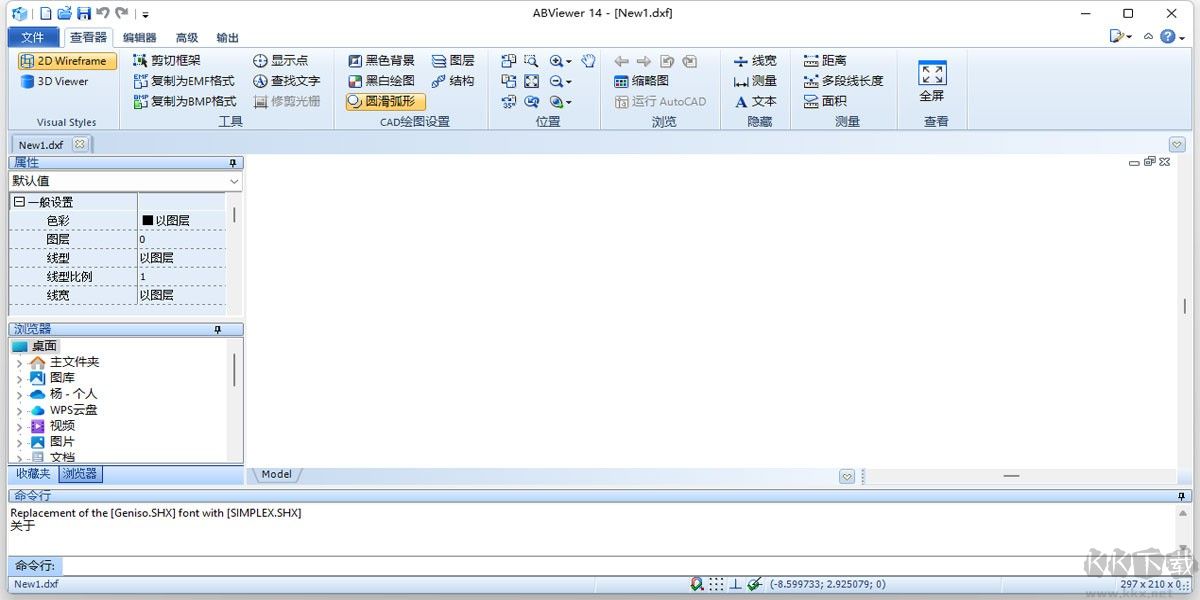
Task: Open the zoom in options dropdown arrow
Action: click(570, 60)
